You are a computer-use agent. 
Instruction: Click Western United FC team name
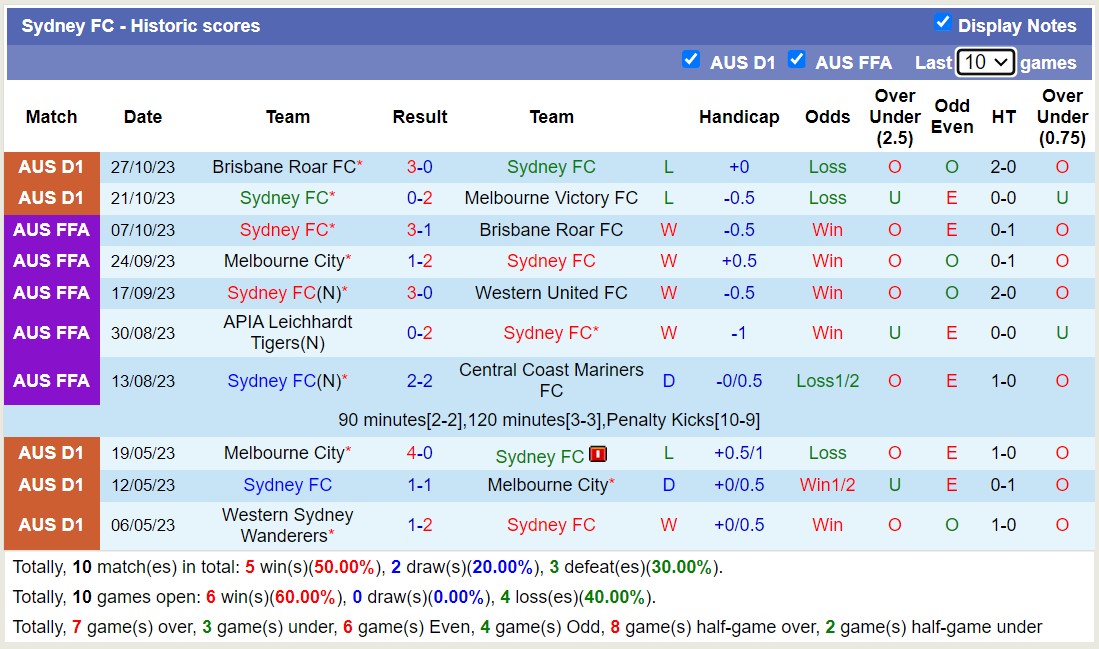pos(551,293)
